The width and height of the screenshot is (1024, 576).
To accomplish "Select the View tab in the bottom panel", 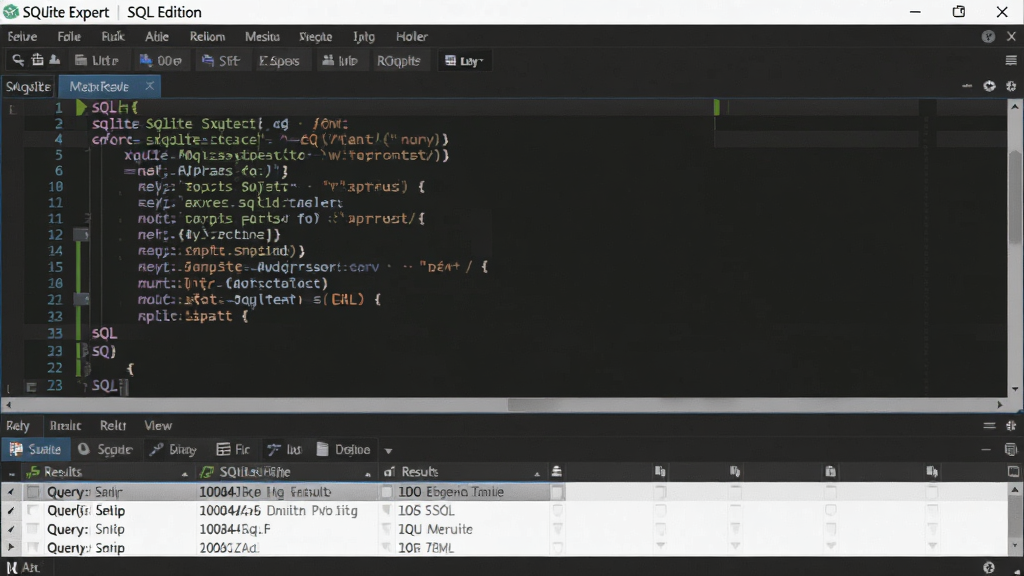I will [x=158, y=426].
